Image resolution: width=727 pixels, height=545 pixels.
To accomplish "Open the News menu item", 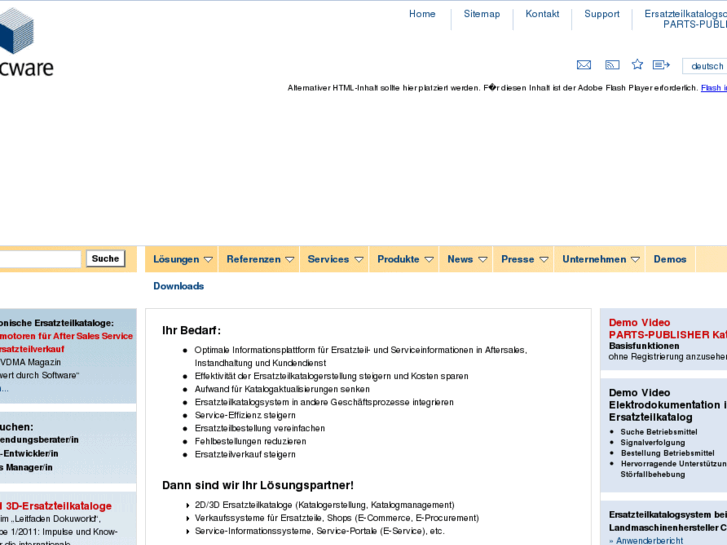I will pos(460,259).
